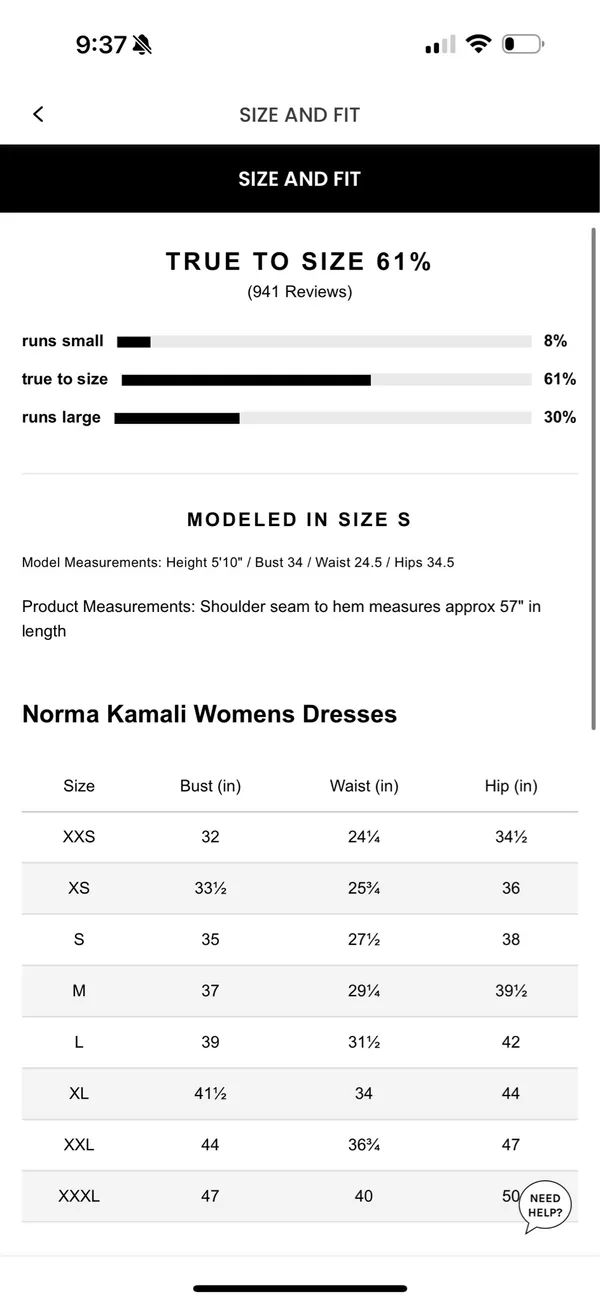Tap the 941 Reviews text
This screenshot has width=600, height=1303.
[x=299, y=292]
